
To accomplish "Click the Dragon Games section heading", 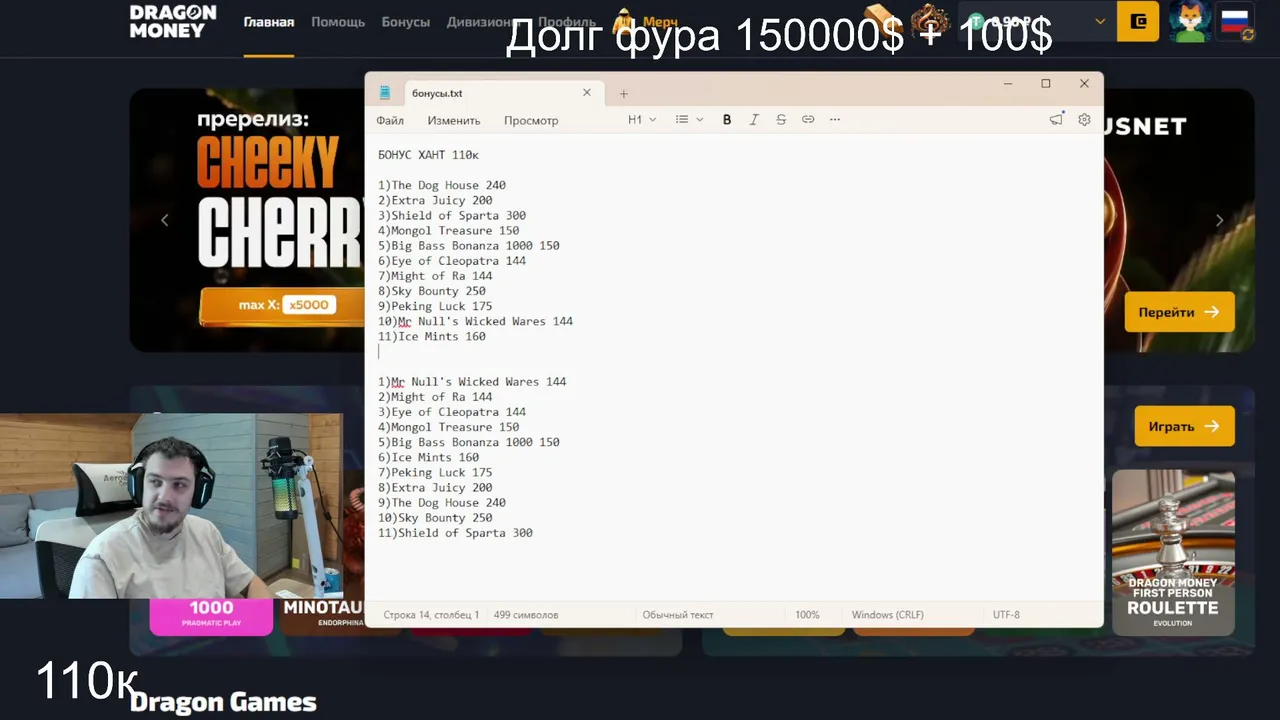I will click(x=223, y=703).
